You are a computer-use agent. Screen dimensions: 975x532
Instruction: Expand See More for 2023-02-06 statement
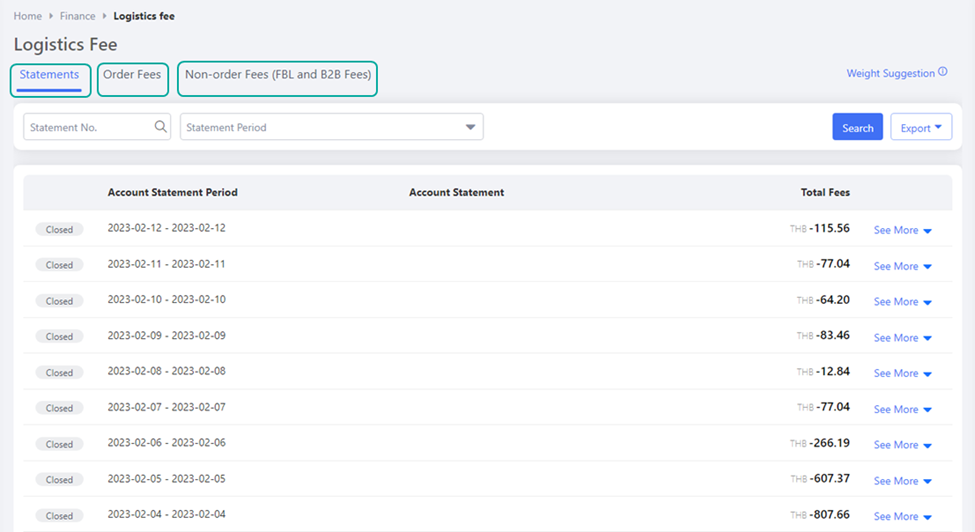(x=902, y=445)
